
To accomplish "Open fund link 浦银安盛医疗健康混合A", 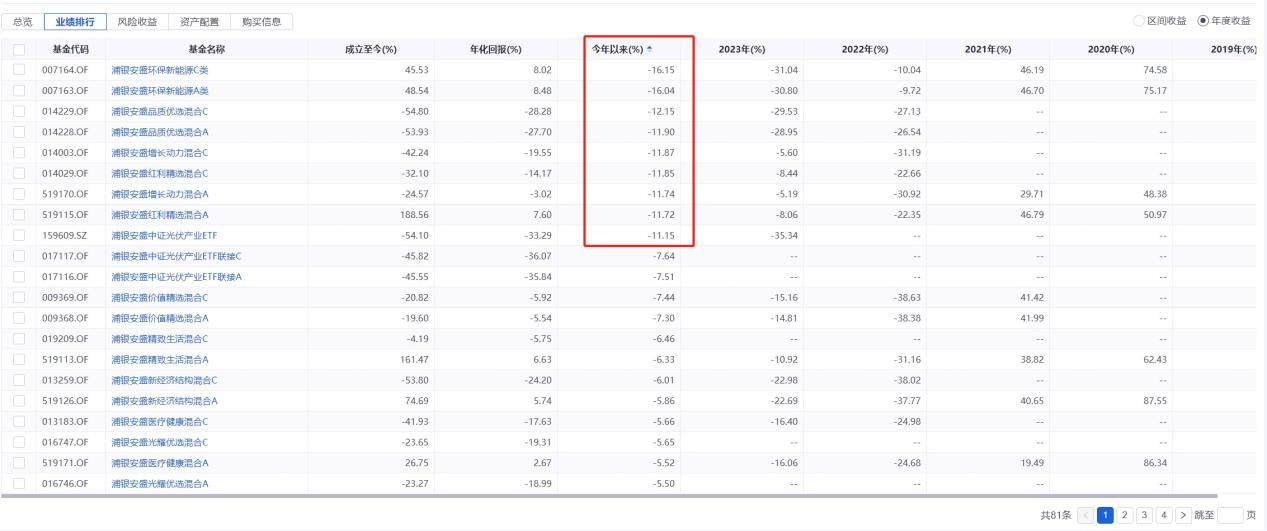I will coord(160,462).
